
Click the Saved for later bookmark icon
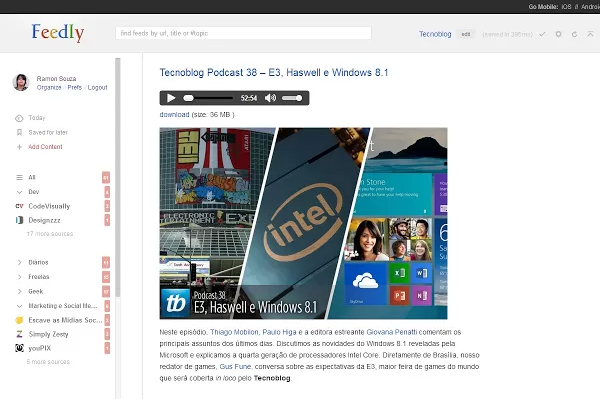[19, 132]
